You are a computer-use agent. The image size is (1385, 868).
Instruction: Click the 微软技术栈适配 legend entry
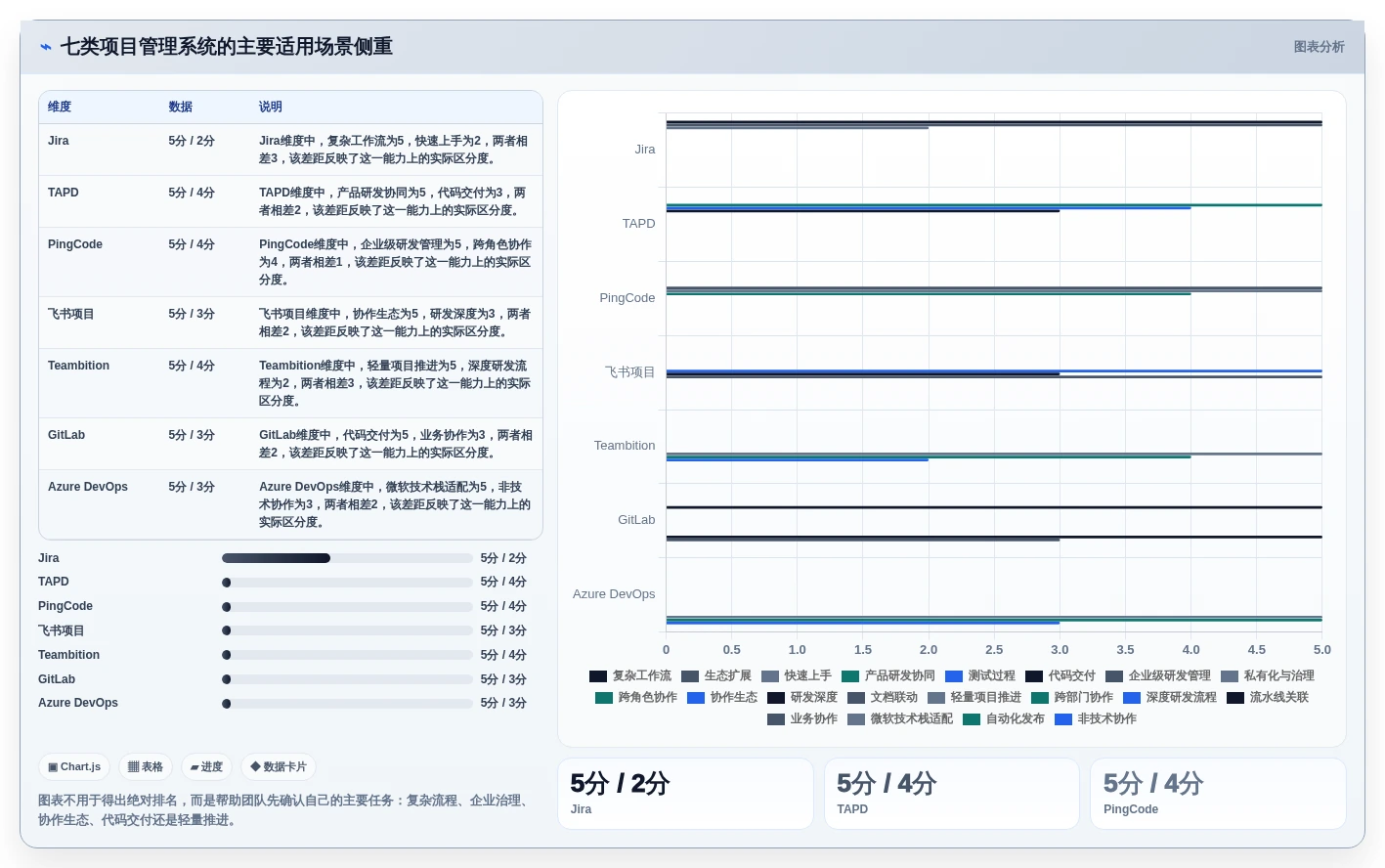tap(899, 718)
